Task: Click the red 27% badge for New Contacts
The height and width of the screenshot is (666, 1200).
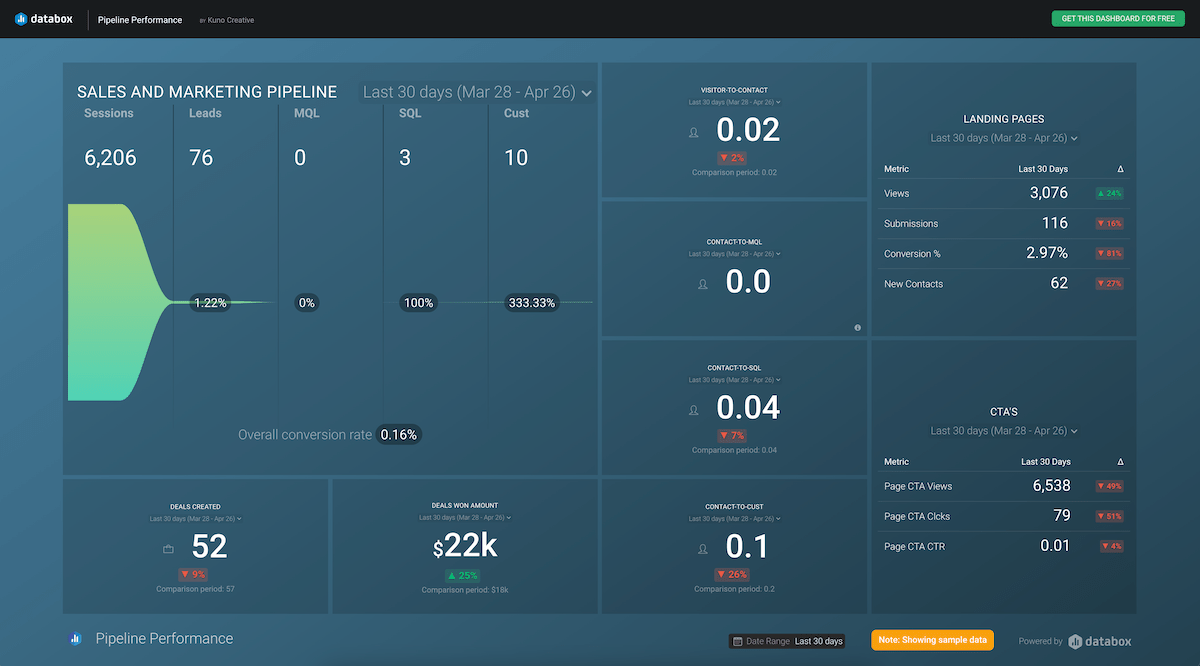Action: tap(1110, 283)
